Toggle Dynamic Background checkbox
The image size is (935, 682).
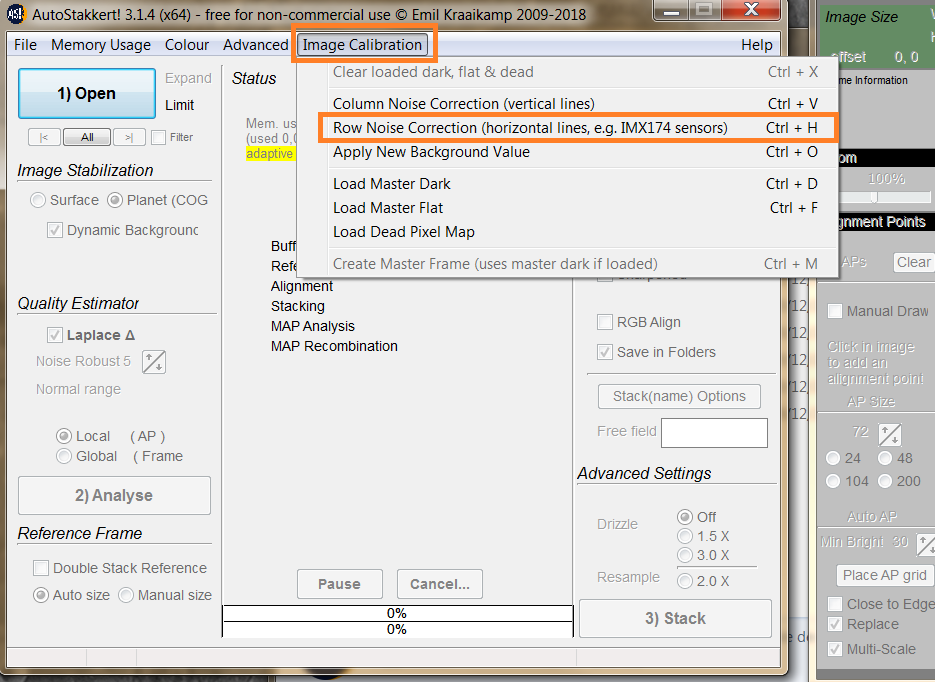(x=55, y=230)
